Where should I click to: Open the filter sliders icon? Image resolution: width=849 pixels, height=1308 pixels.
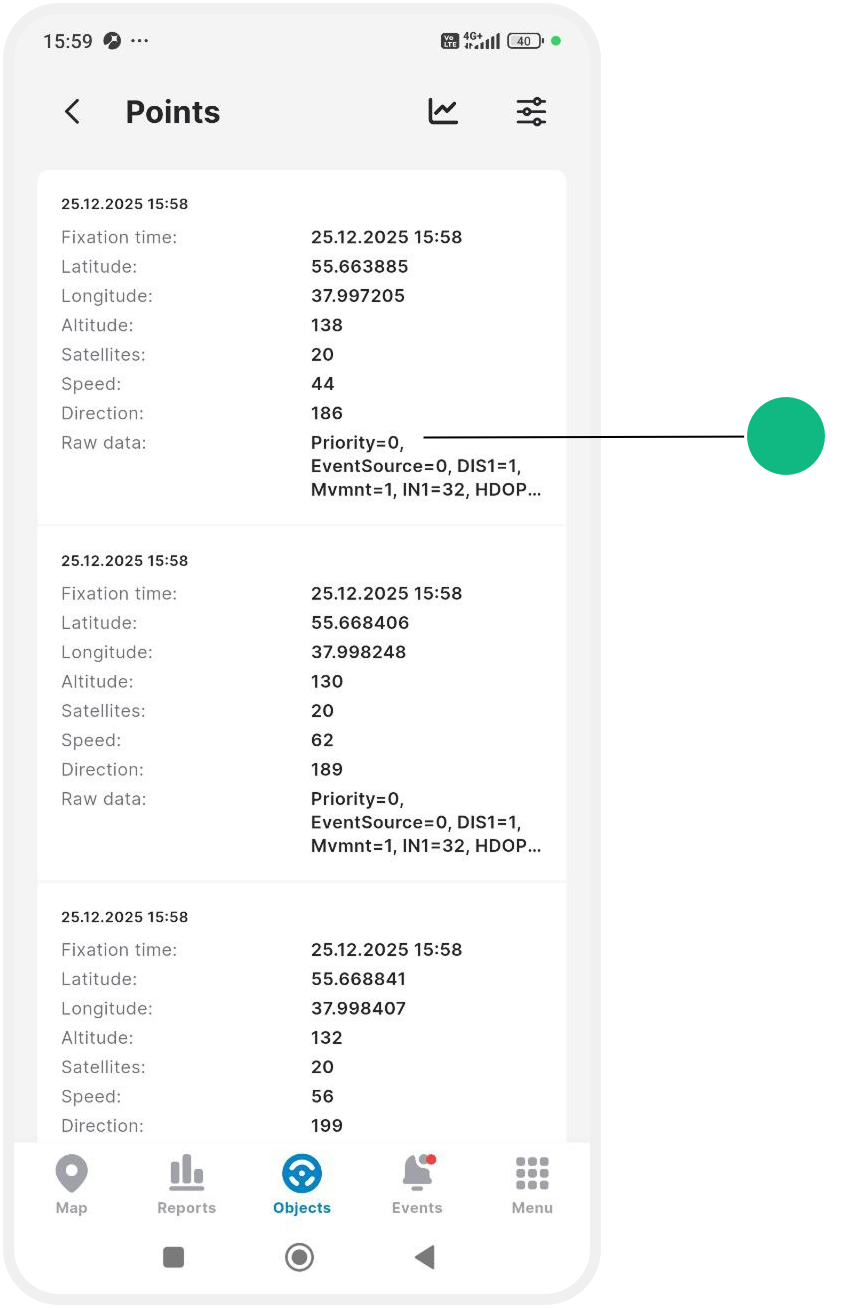pos(531,111)
